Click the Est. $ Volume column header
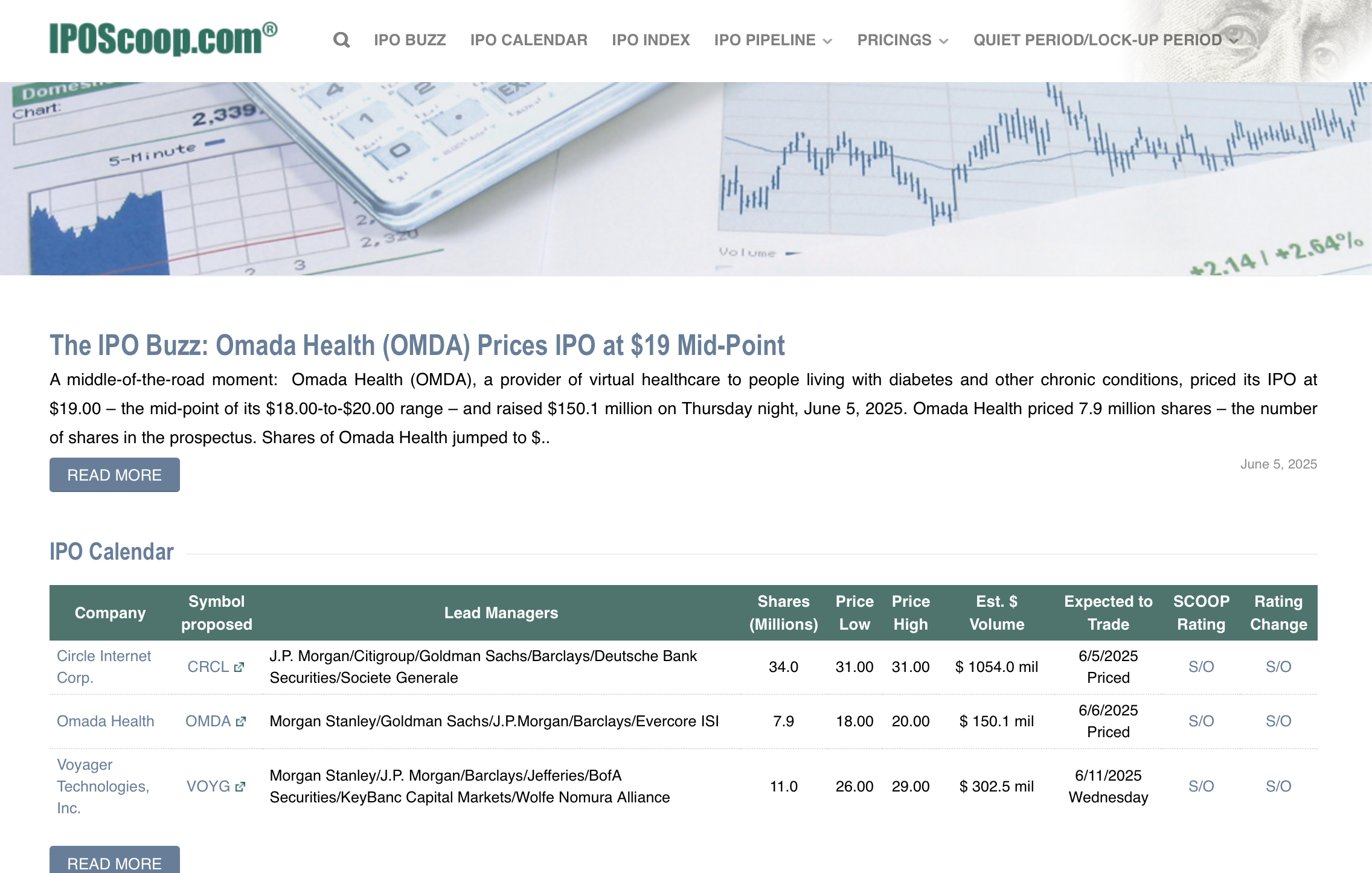1372x873 pixels. point(997,613)
